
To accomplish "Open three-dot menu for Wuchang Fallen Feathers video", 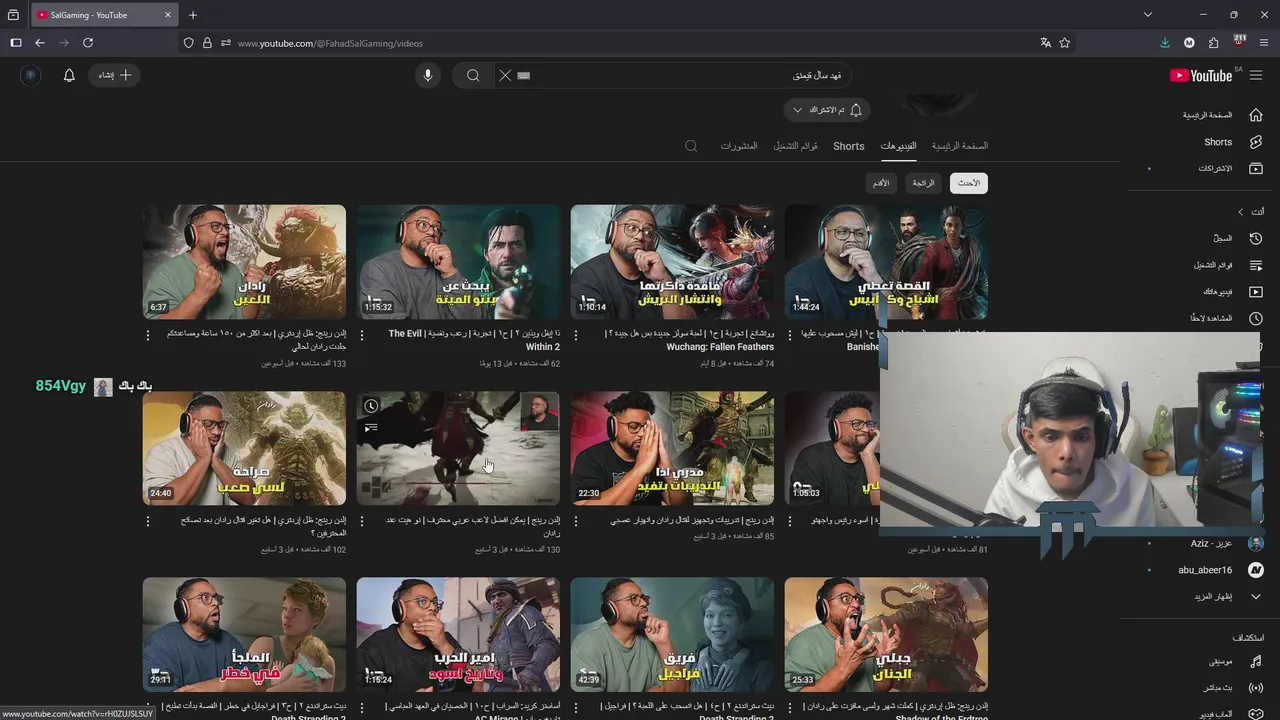I will tap(576, 335).
